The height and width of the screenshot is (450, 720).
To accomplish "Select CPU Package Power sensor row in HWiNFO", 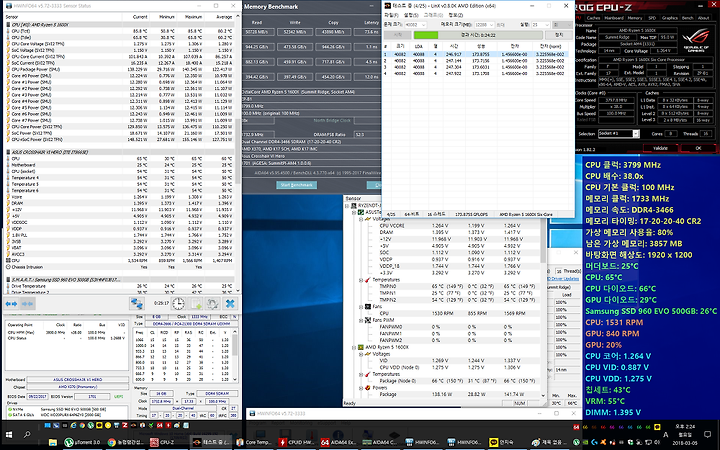I will (x=120, y=69).
